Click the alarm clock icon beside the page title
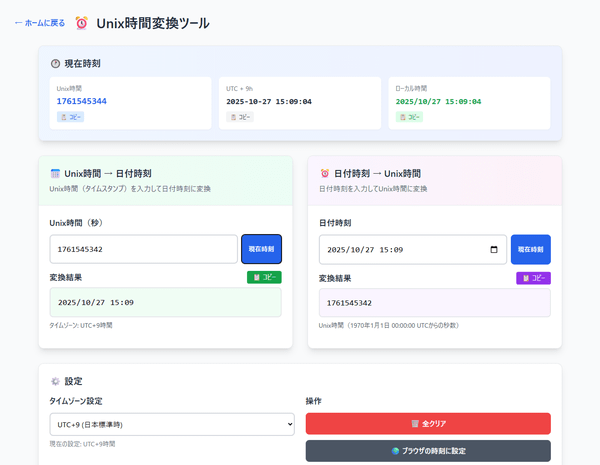The height and width of the screenshot is (465, 600). click(x=82, y=23)
